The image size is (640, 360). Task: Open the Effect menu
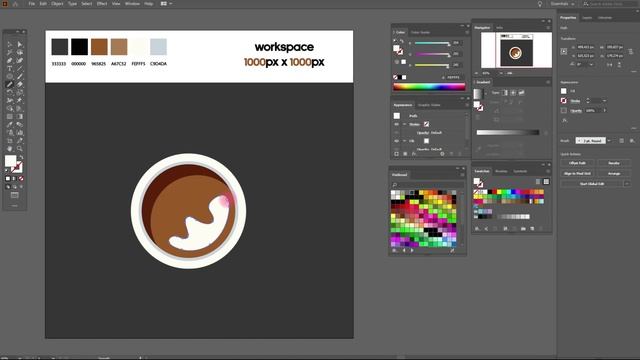tap(102, 4)
